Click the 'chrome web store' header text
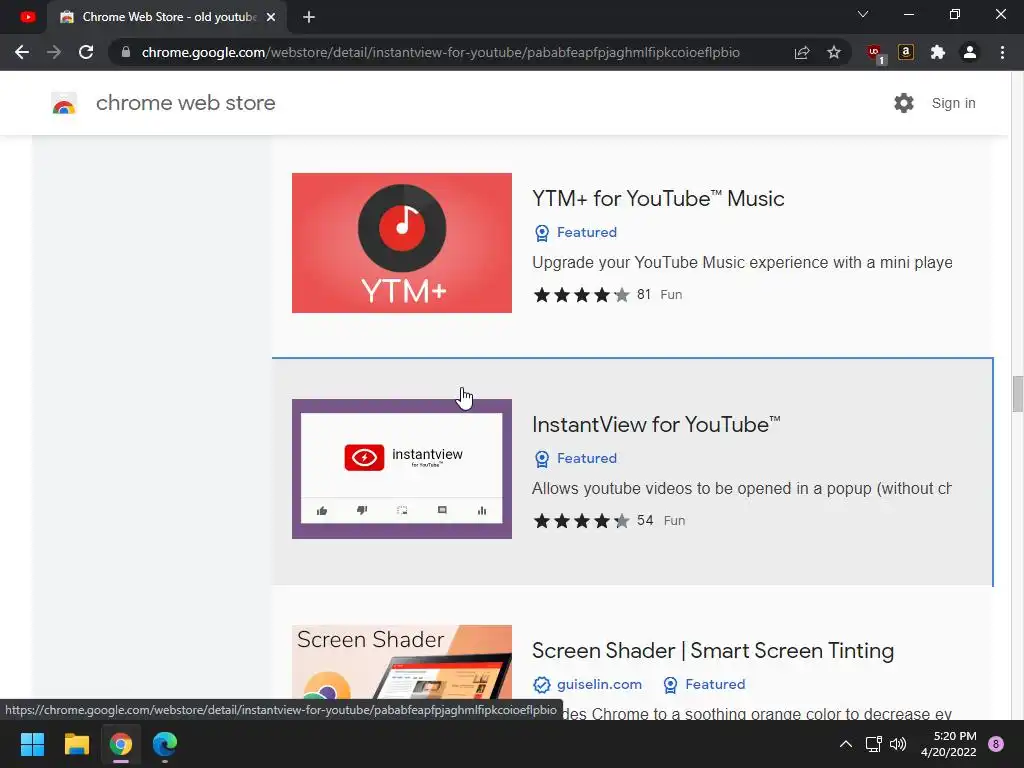The height and width of the screenshot is (768, 1024). tap(185, 103)
